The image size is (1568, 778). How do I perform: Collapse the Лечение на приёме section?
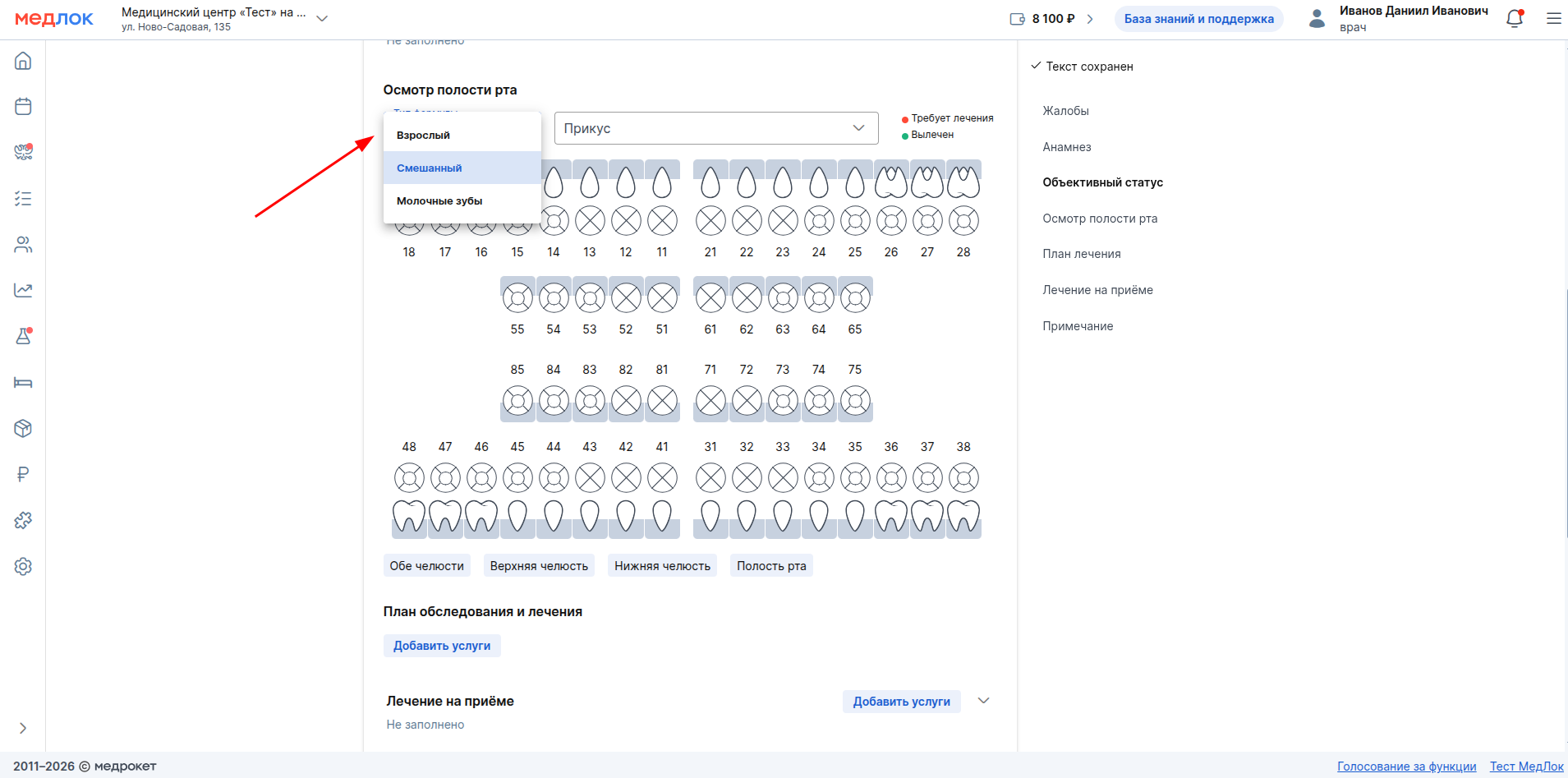point(983,701)
